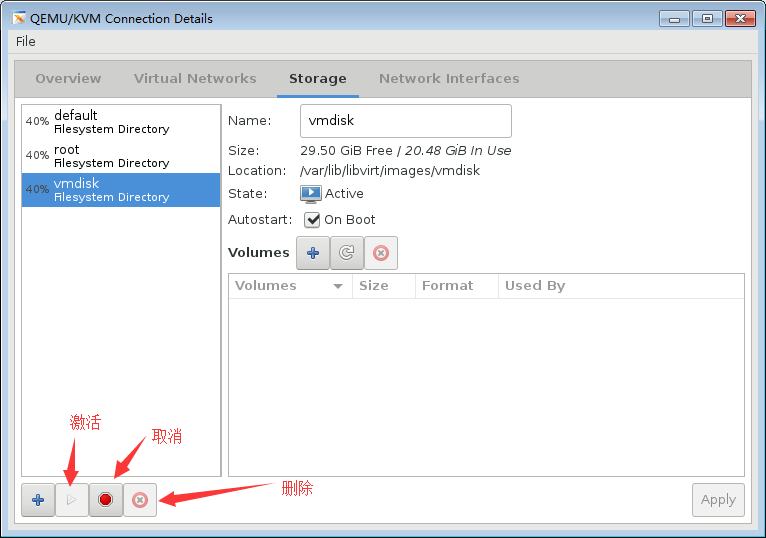Select the Storage tab
Image resolution: width=766 pixels, height=538 pixels.
point(318,79)
